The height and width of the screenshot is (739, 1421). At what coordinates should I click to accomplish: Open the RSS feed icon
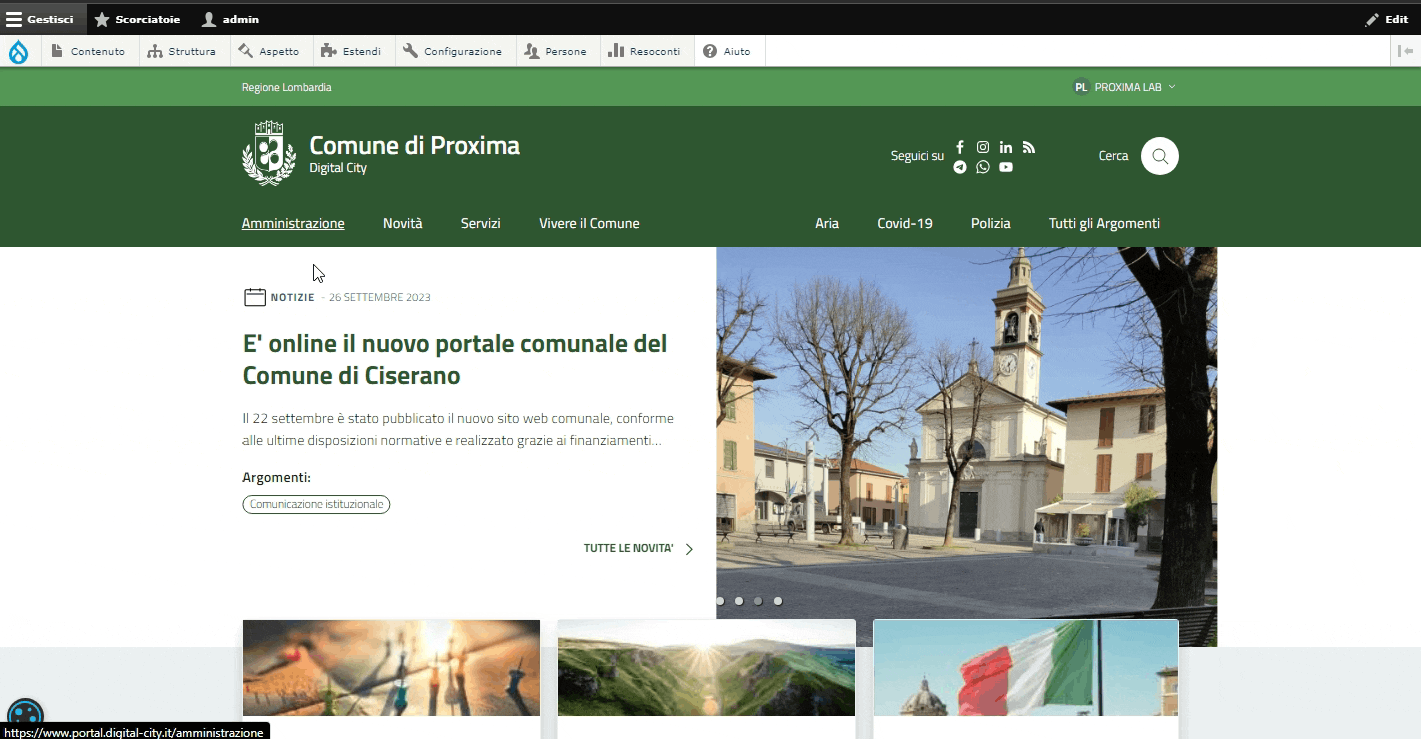pyautogui.click(x=1029, y=147)
